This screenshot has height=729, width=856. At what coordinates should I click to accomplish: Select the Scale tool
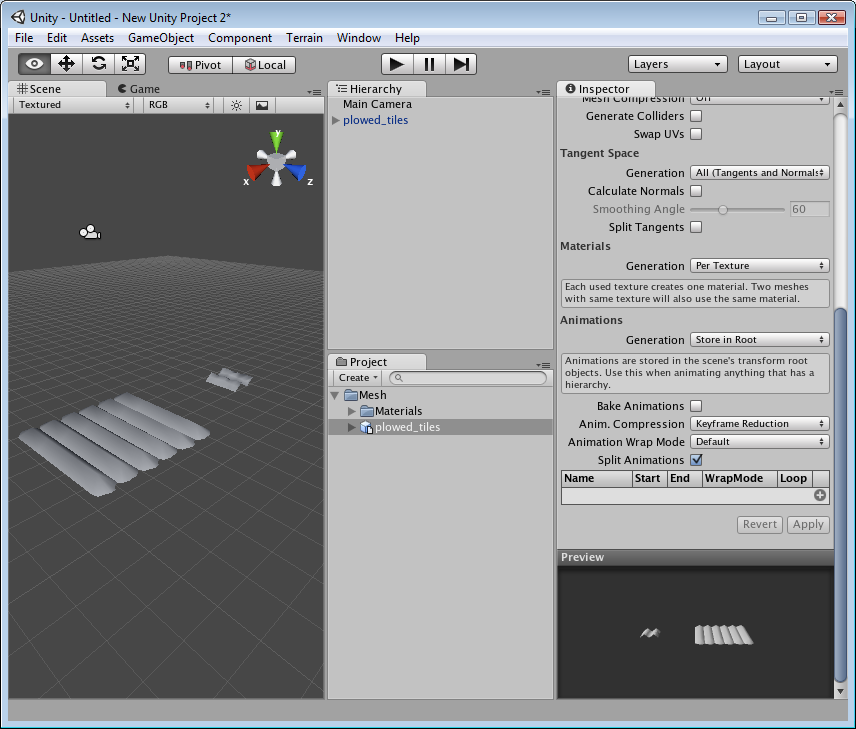click(129, 63)
